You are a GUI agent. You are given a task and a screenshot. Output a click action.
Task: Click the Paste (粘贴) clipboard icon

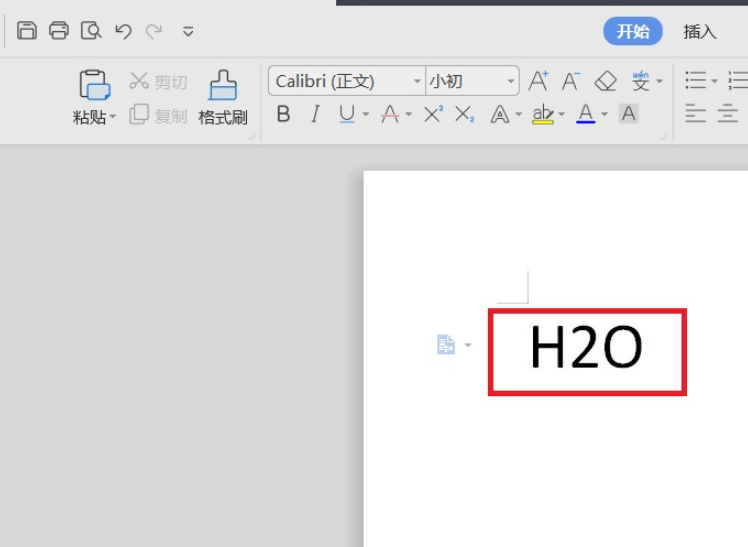(x=94, y=86)
